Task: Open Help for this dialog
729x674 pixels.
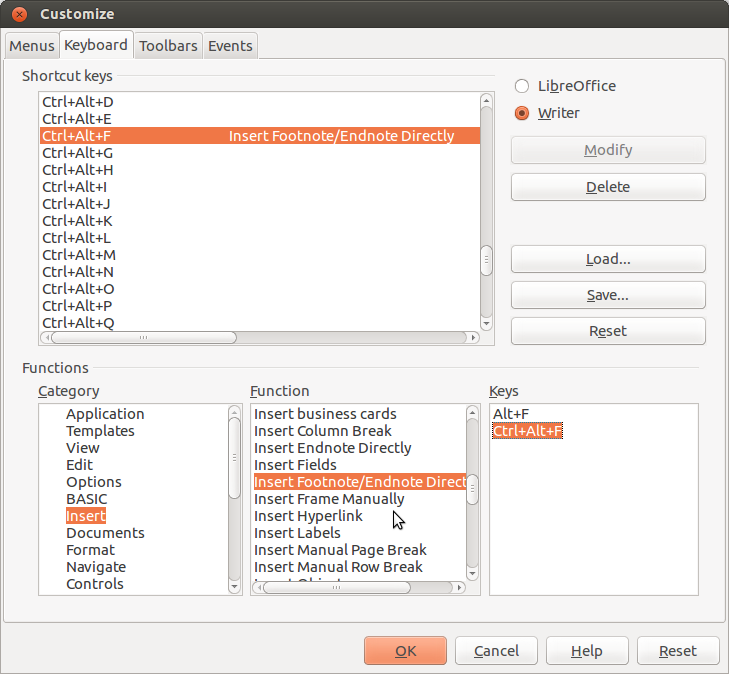Action: [x=587, y=651]
